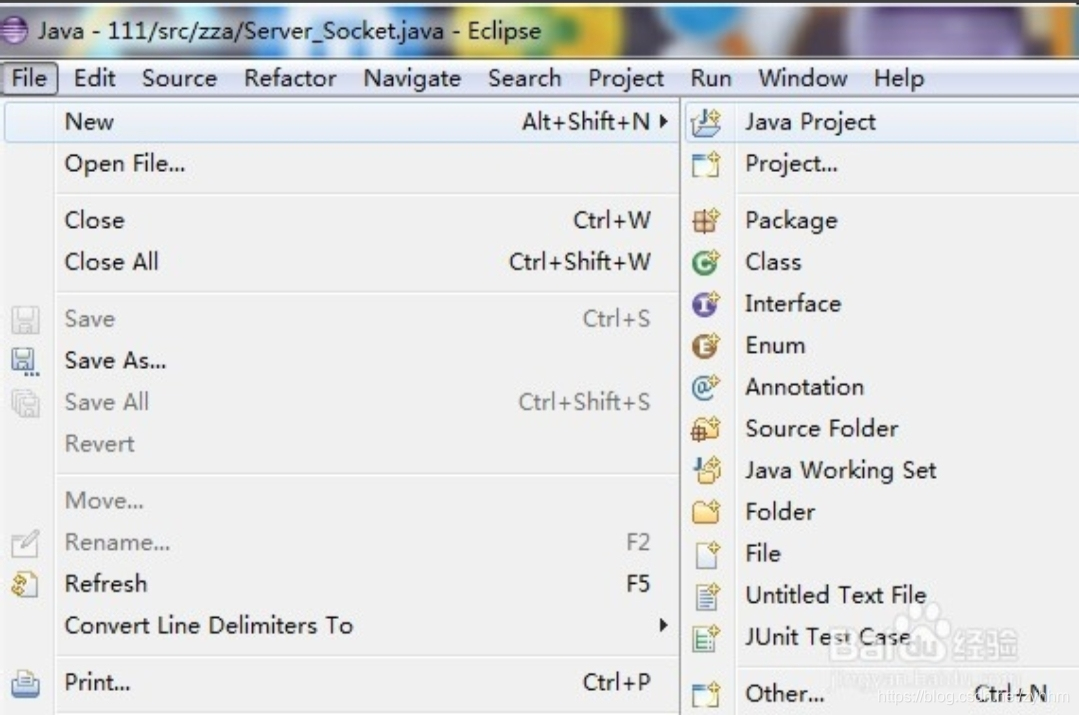The width and height of the screenshot is (1079, 715).
Task: Click the Ctrl+W shortcut text
Action: click(x=612, y=220)
